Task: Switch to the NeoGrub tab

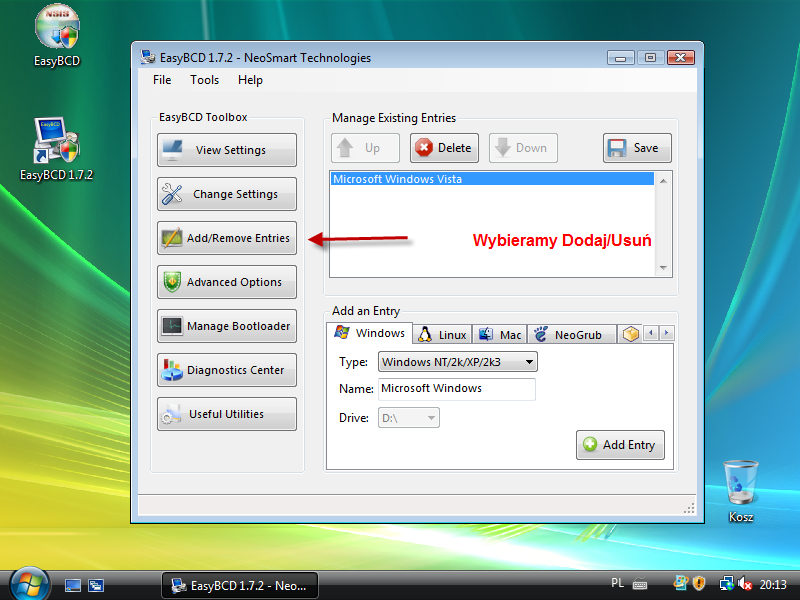Action: (571, 335)
